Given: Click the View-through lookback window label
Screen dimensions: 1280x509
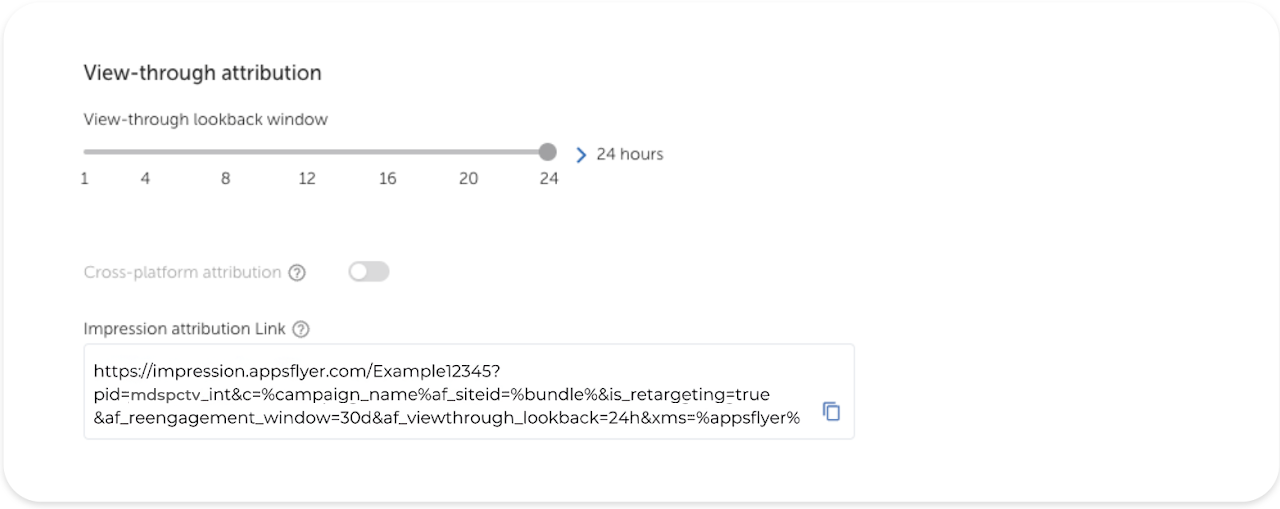Looking at the screenshot, I should [x=205, y=119].
